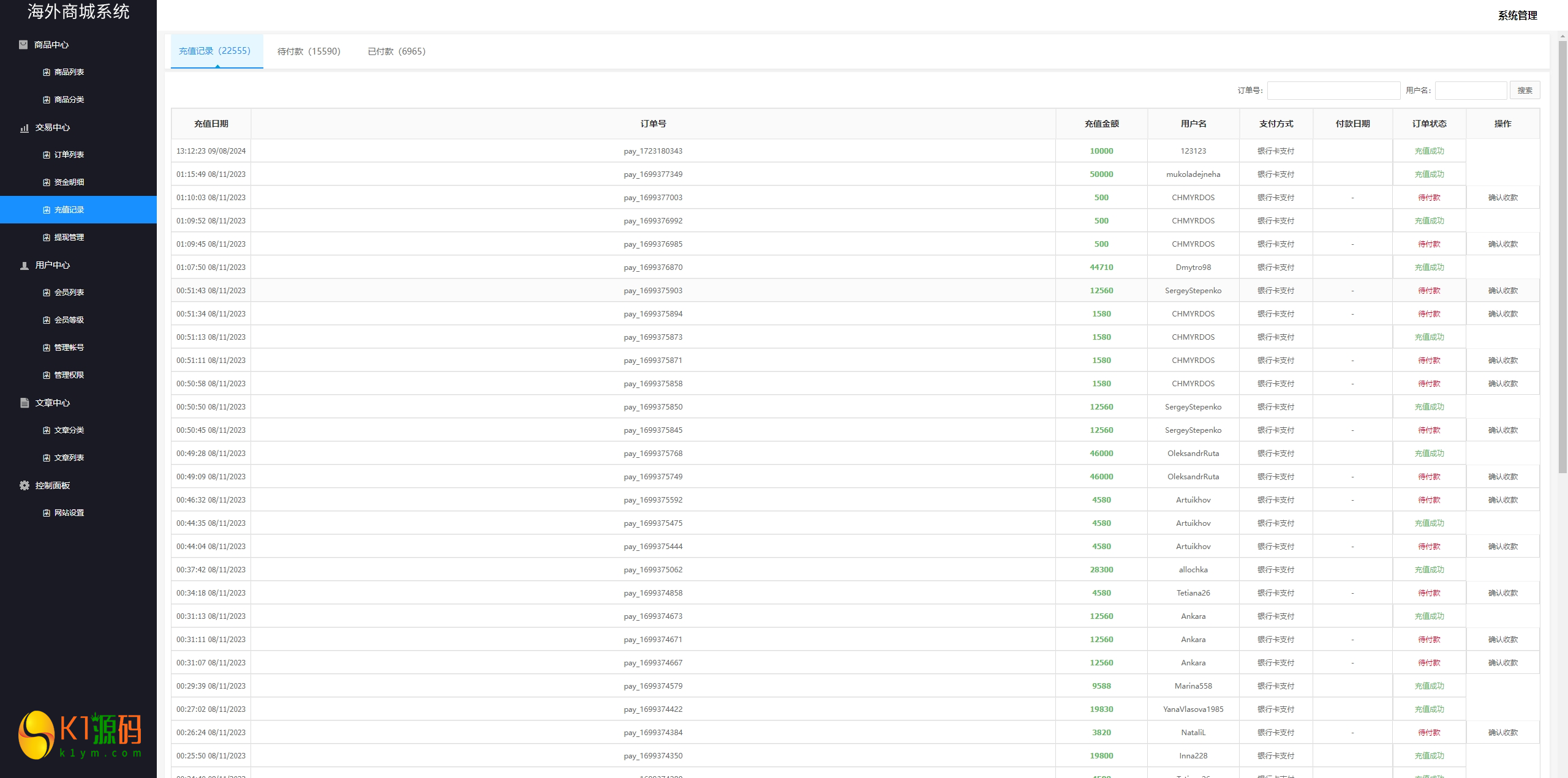Collapse the 文章中心 menu group
The width and height of the screenshot is (1568, 778).
(x=53, y=403)
